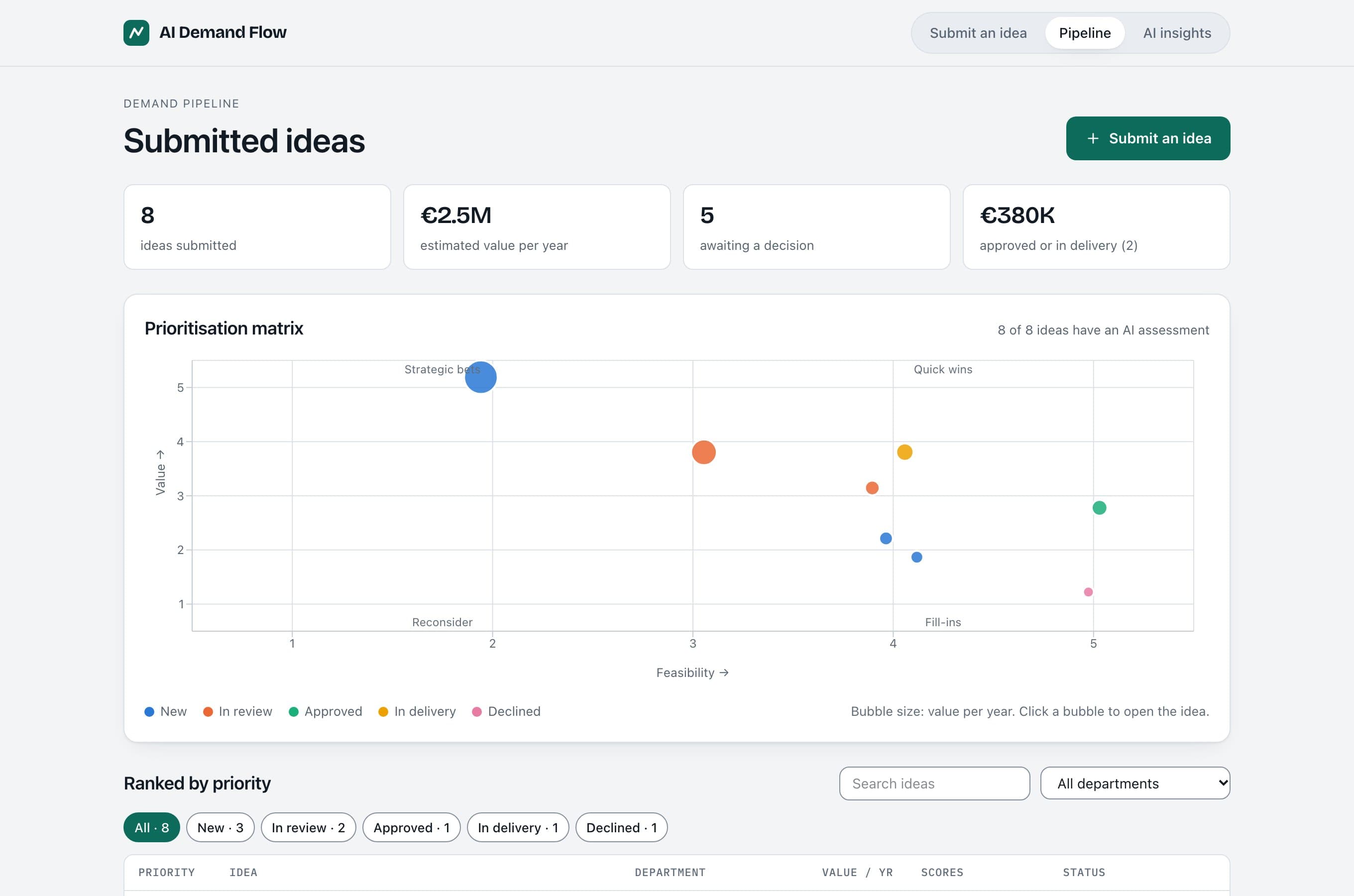Filter by Declined · 1 chip

pyautogui.click(x=621, y=827)
